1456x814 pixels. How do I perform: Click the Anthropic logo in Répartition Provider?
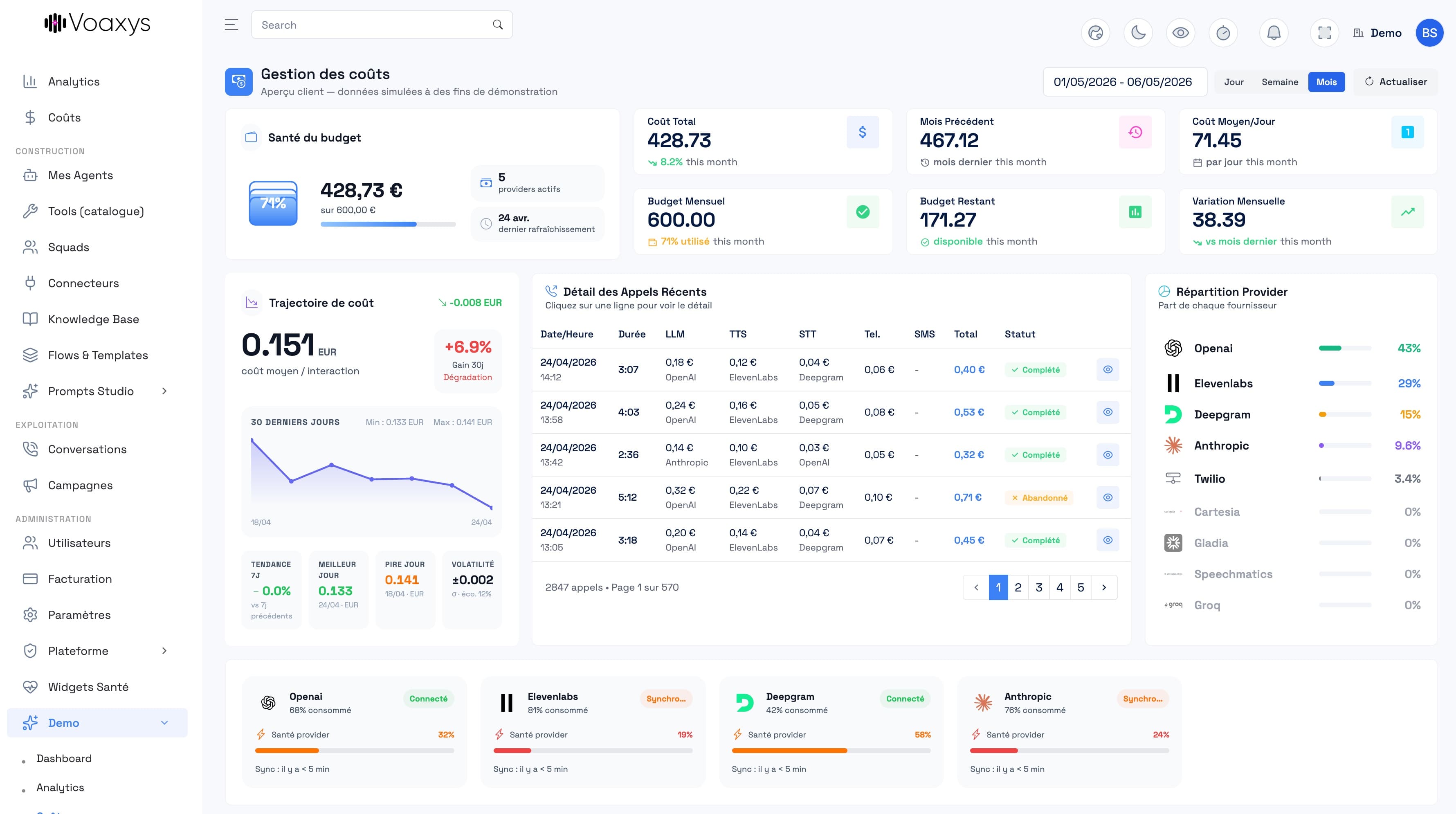[1173, 445]
